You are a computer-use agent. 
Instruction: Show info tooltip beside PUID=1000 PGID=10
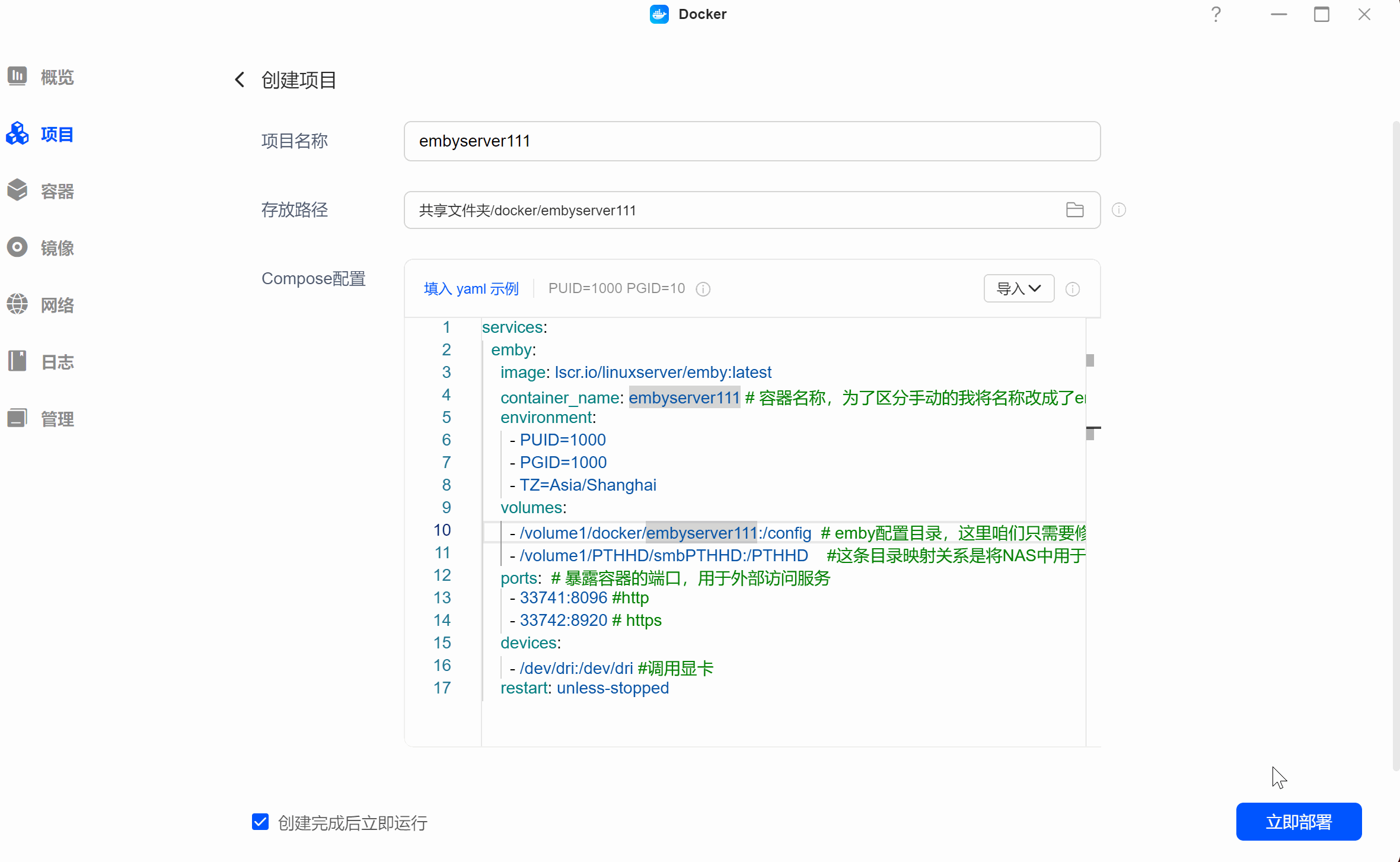click(x=703, y=289)
